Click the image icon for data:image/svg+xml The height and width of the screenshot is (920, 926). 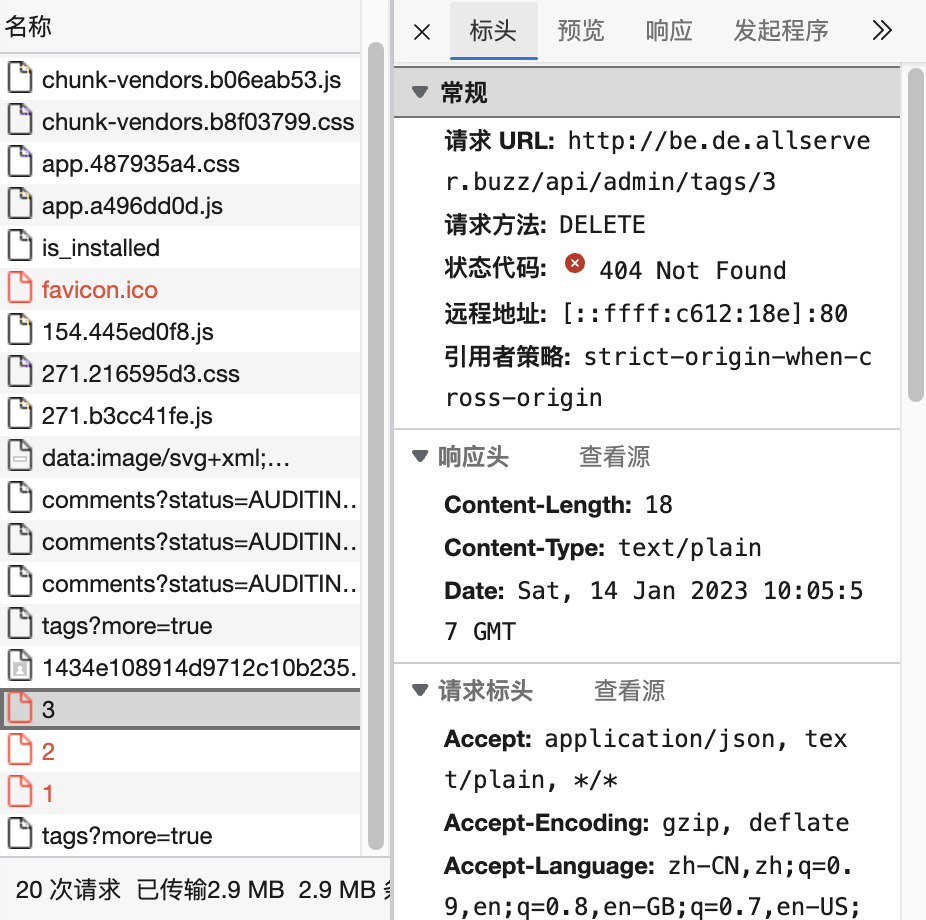[x=20, y=456]
